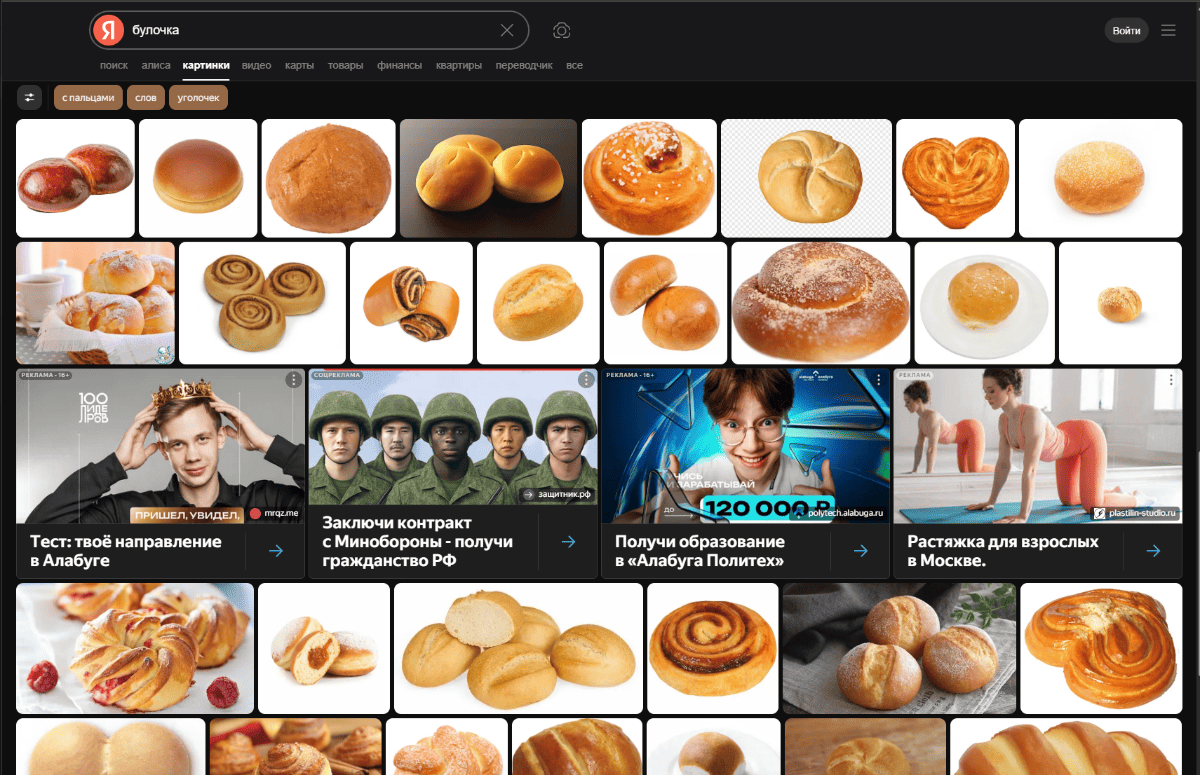Open search by image camera icon
Image resolution: width=1200 pixels, height=775 pixels.
(x=562, y=31)
